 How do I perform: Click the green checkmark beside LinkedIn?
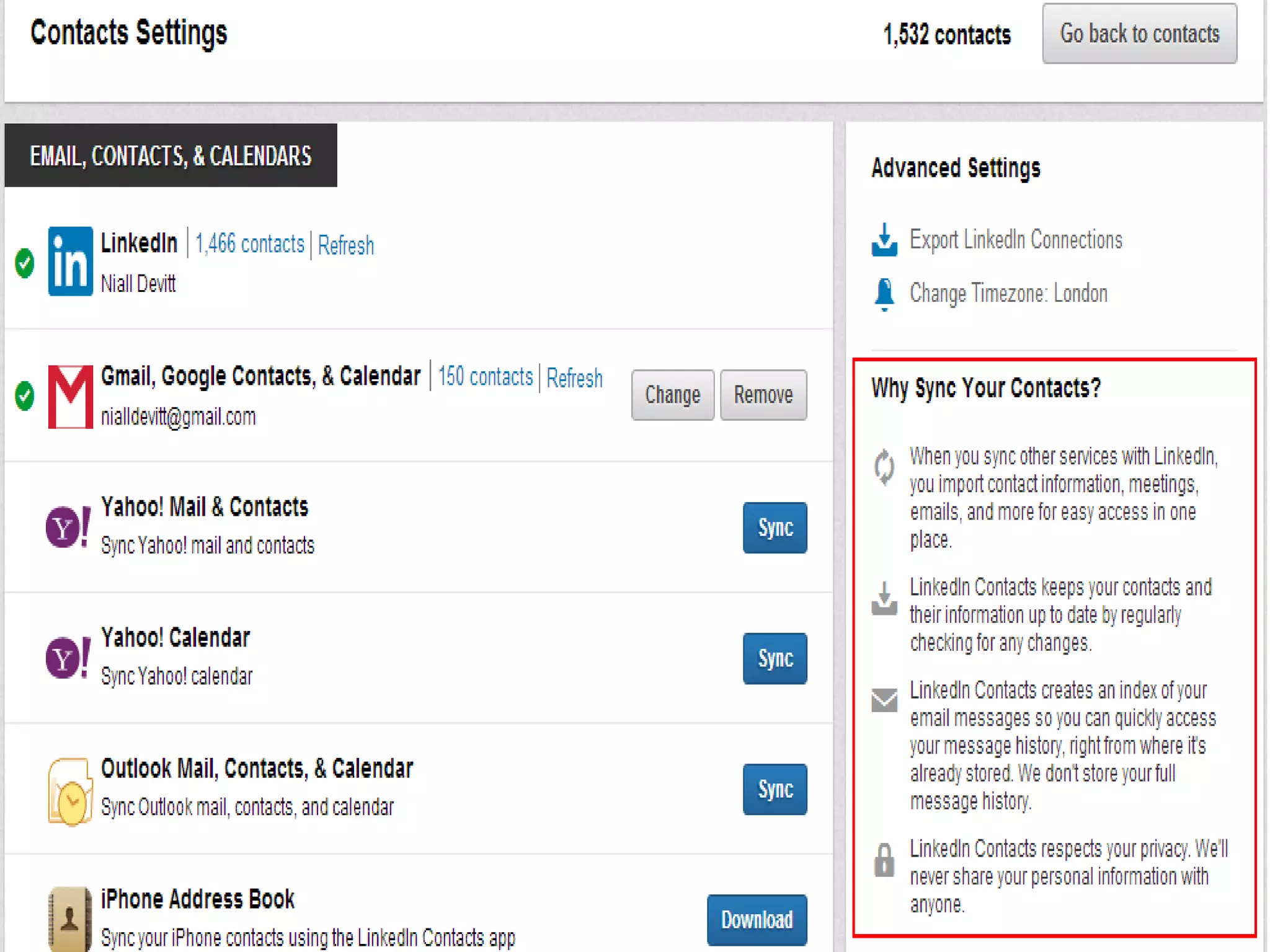pos(25,263)
